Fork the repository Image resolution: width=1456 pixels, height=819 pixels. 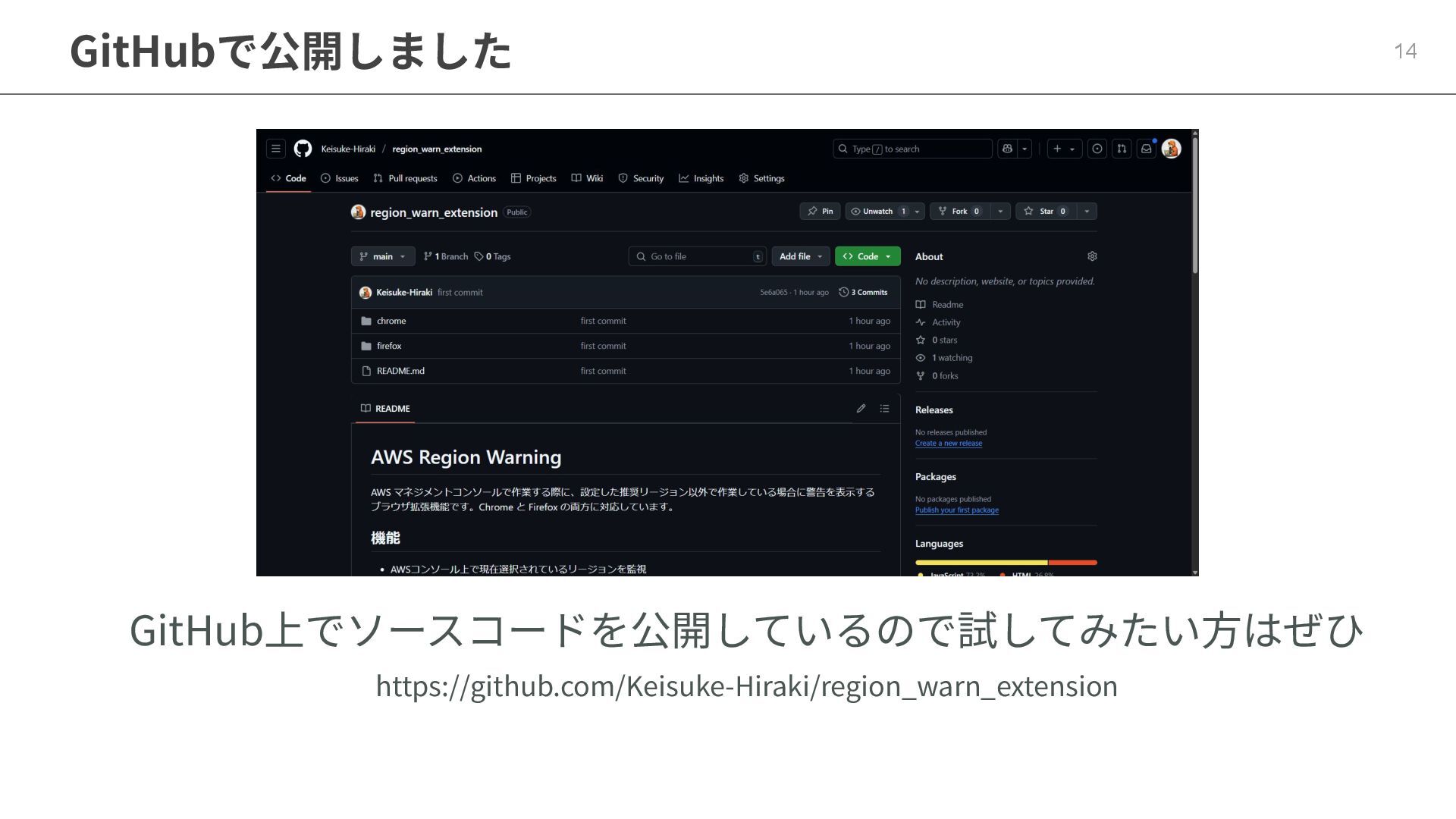tap(960, 211)
